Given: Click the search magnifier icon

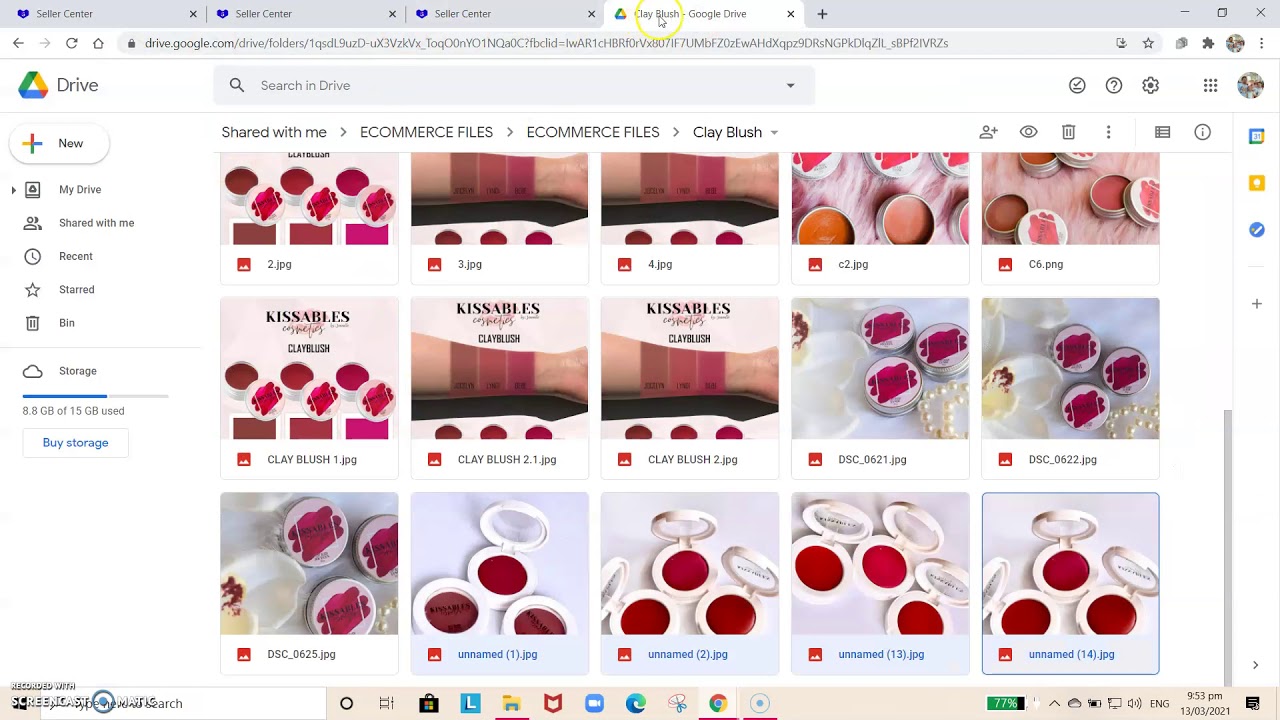Looking at the screenshot, I should click(237, 85).
